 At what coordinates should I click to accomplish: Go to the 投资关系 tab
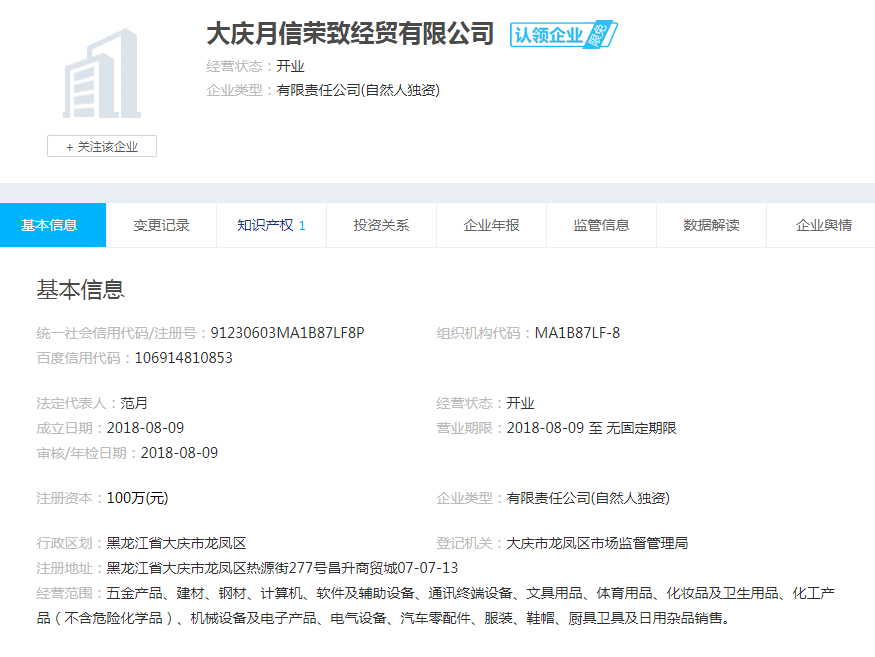coord(381,225)
